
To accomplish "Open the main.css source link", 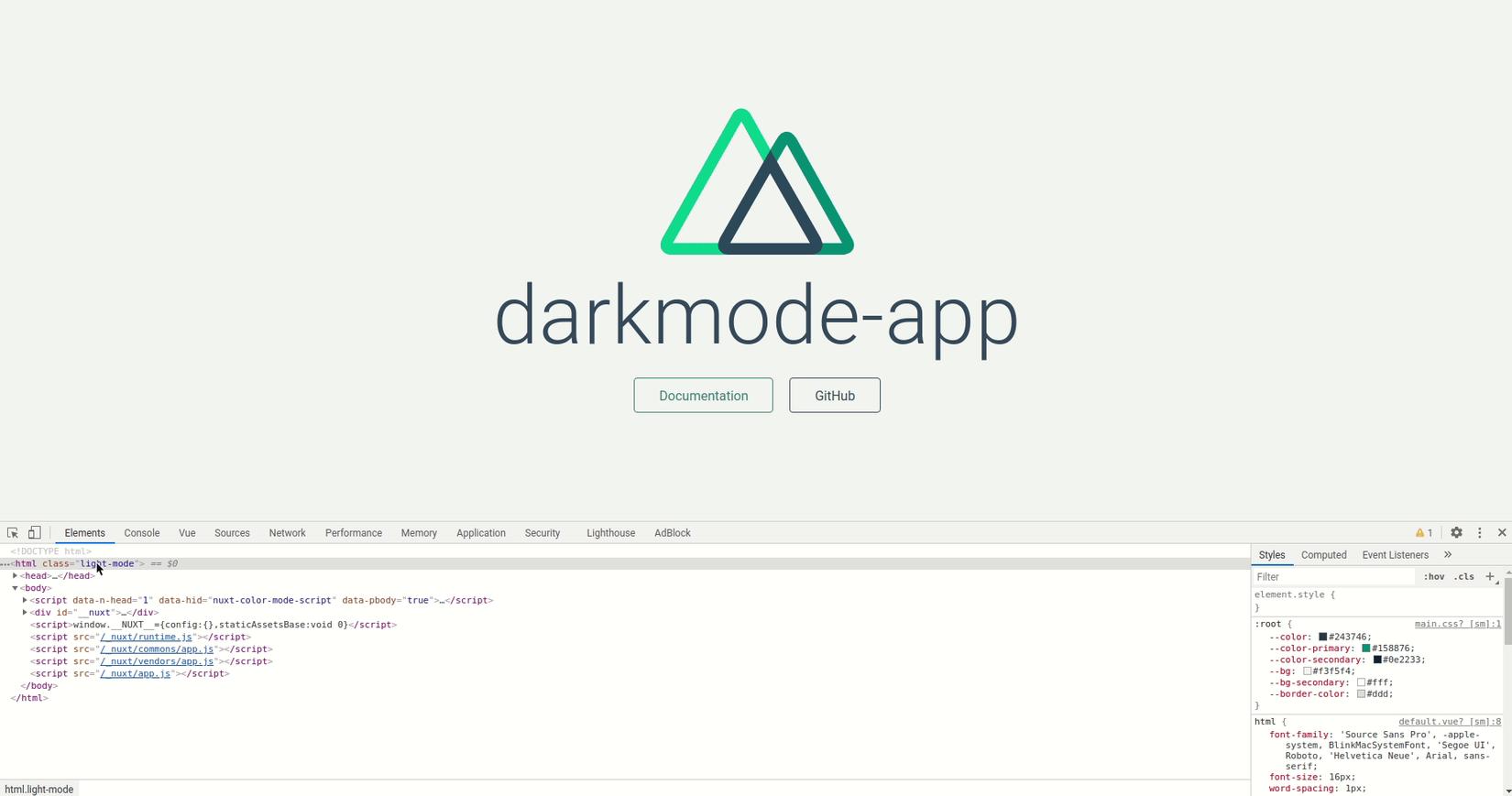I will (1458, 624).
